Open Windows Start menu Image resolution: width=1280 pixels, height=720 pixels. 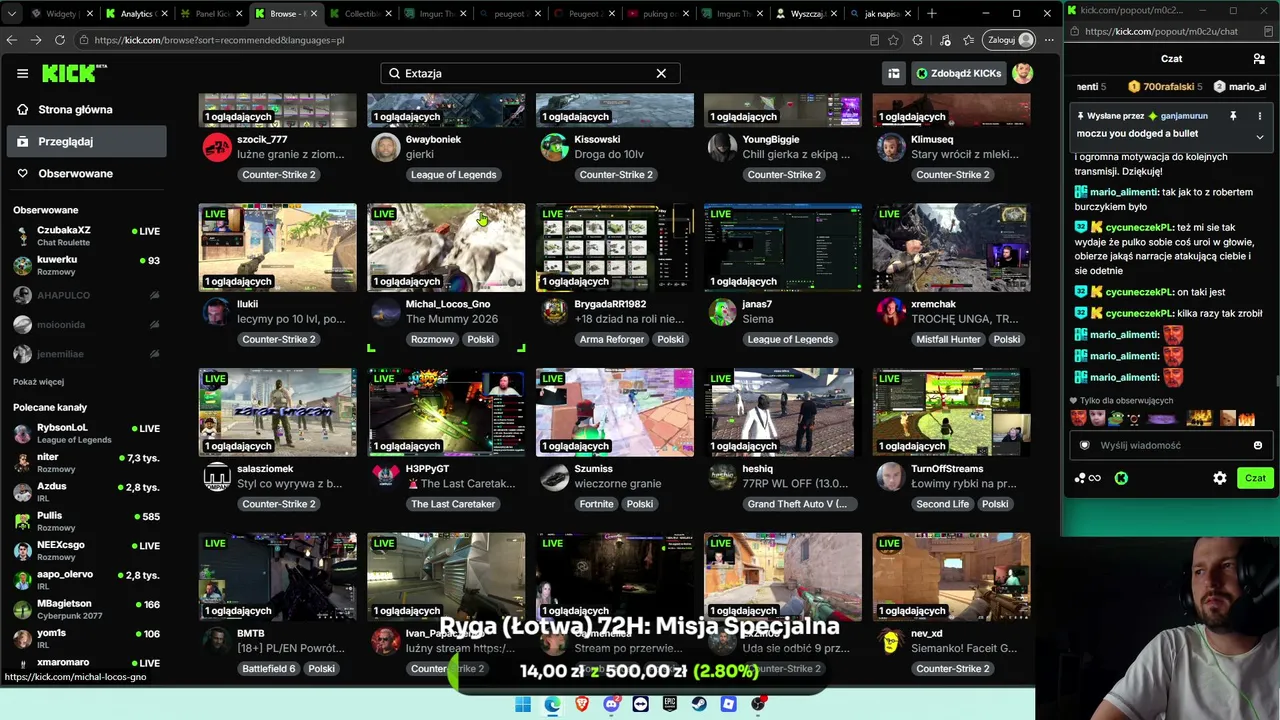523,704
